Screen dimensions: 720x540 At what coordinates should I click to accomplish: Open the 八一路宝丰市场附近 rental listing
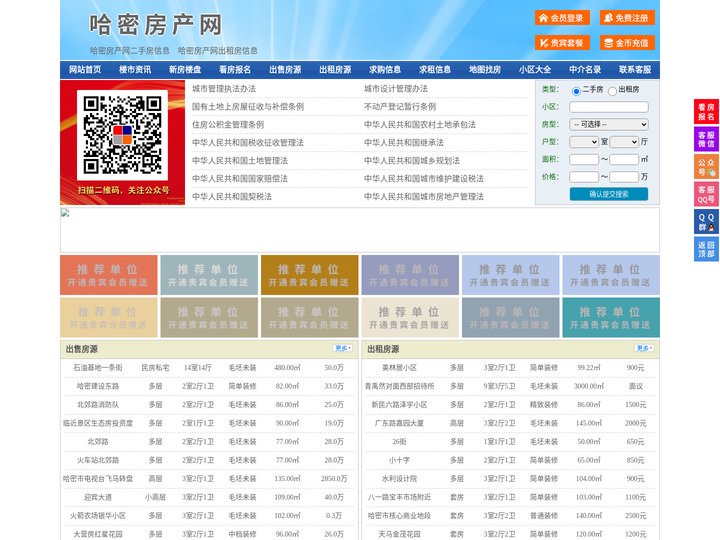[x=399, y=497]
